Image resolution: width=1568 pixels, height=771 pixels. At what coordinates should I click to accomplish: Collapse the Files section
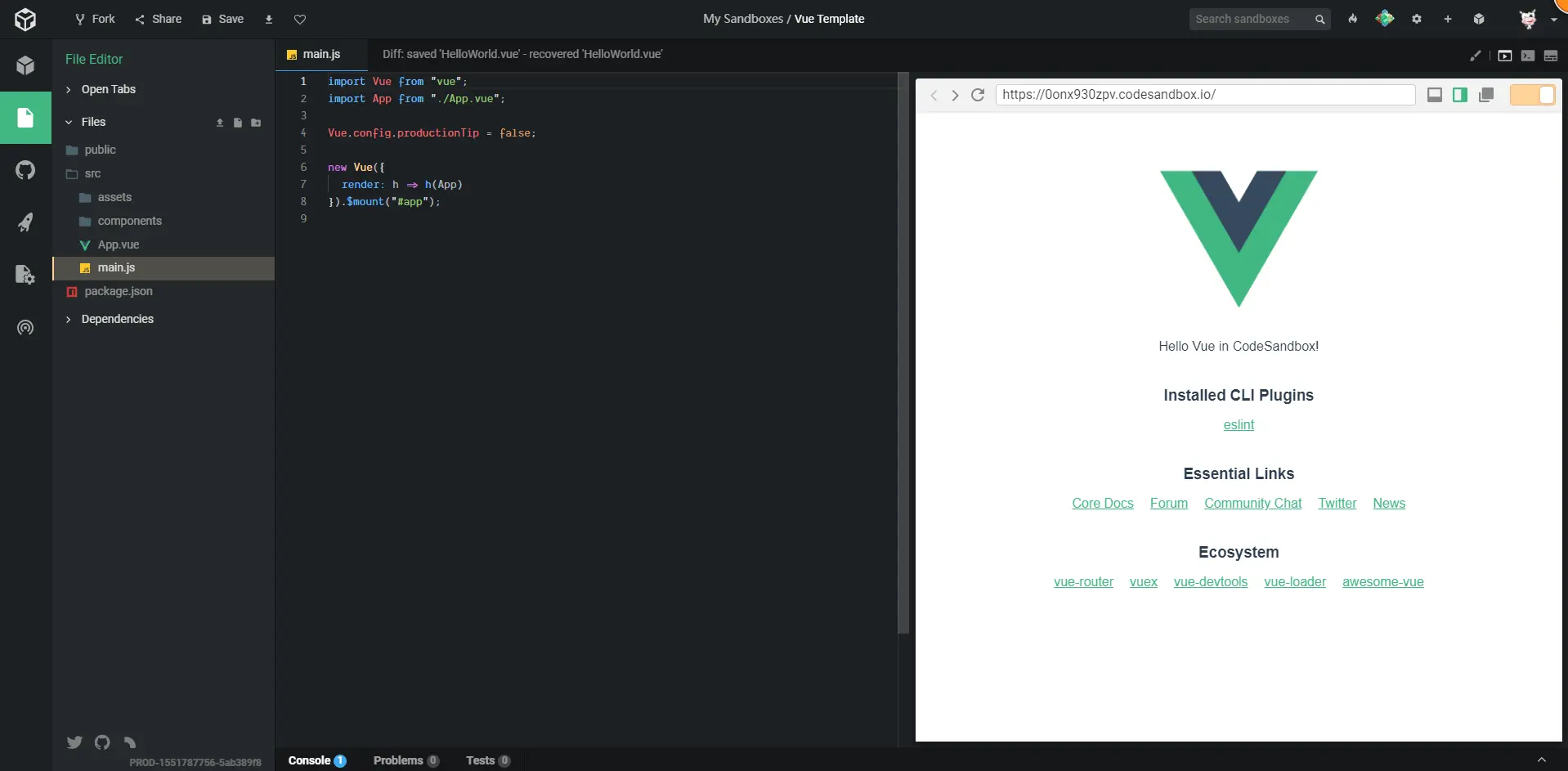click(x=69, y=122)
